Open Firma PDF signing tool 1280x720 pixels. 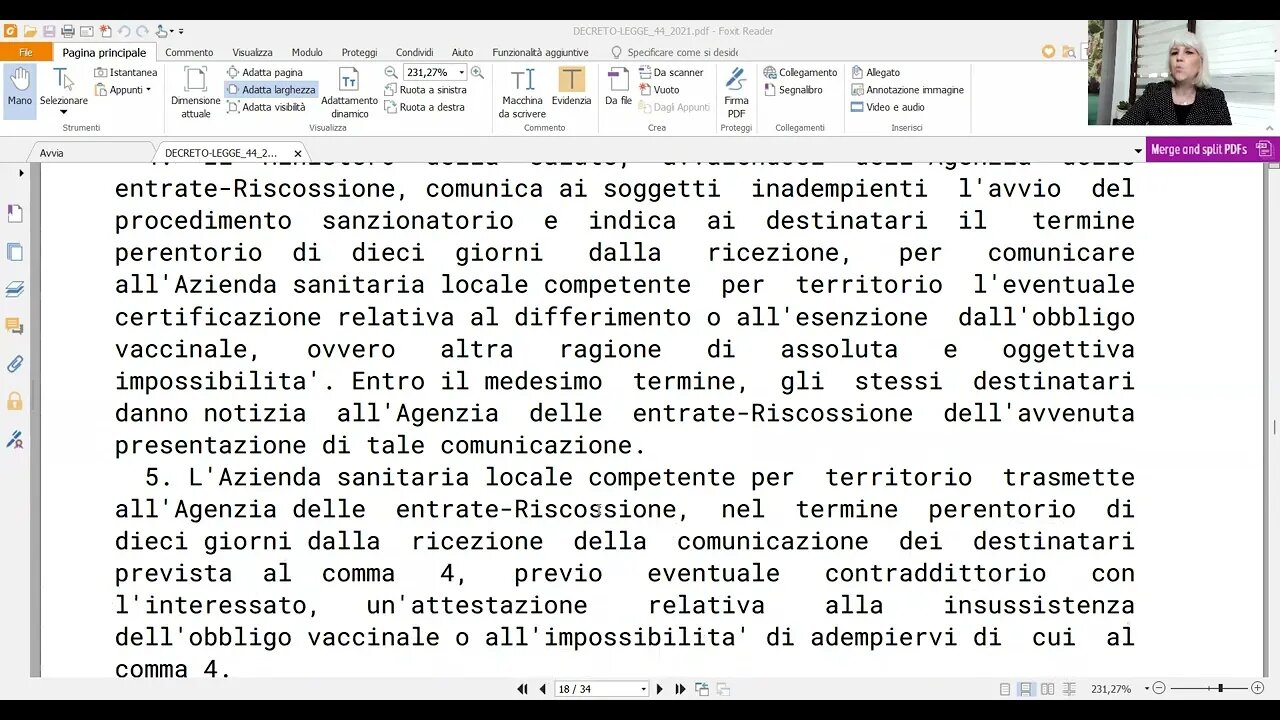click(x=736, y=93)
